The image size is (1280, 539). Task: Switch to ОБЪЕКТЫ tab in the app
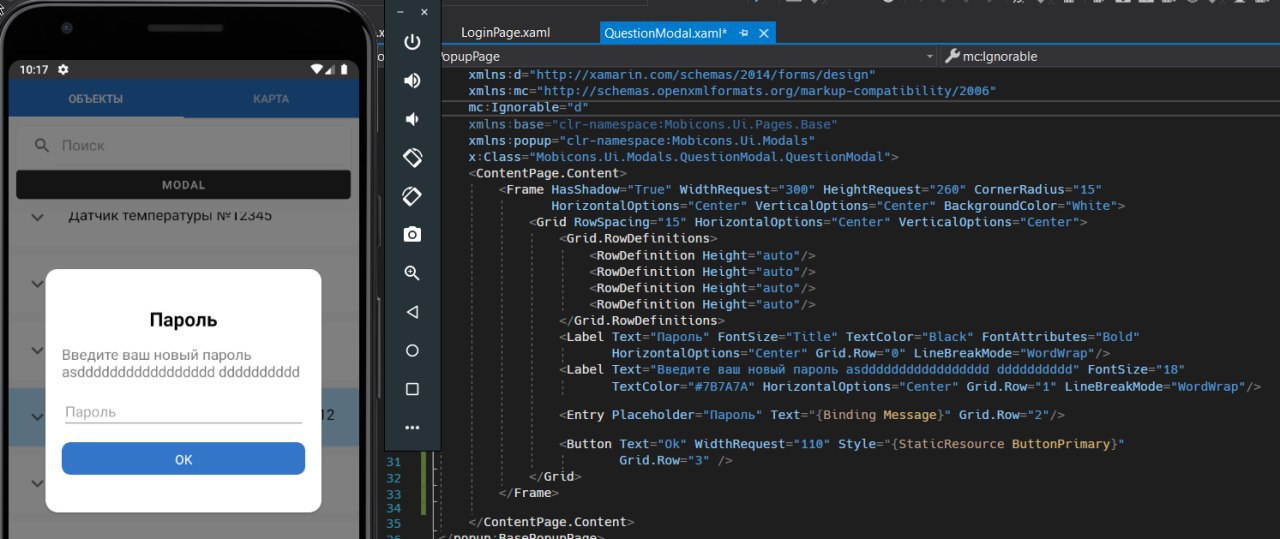96,99
